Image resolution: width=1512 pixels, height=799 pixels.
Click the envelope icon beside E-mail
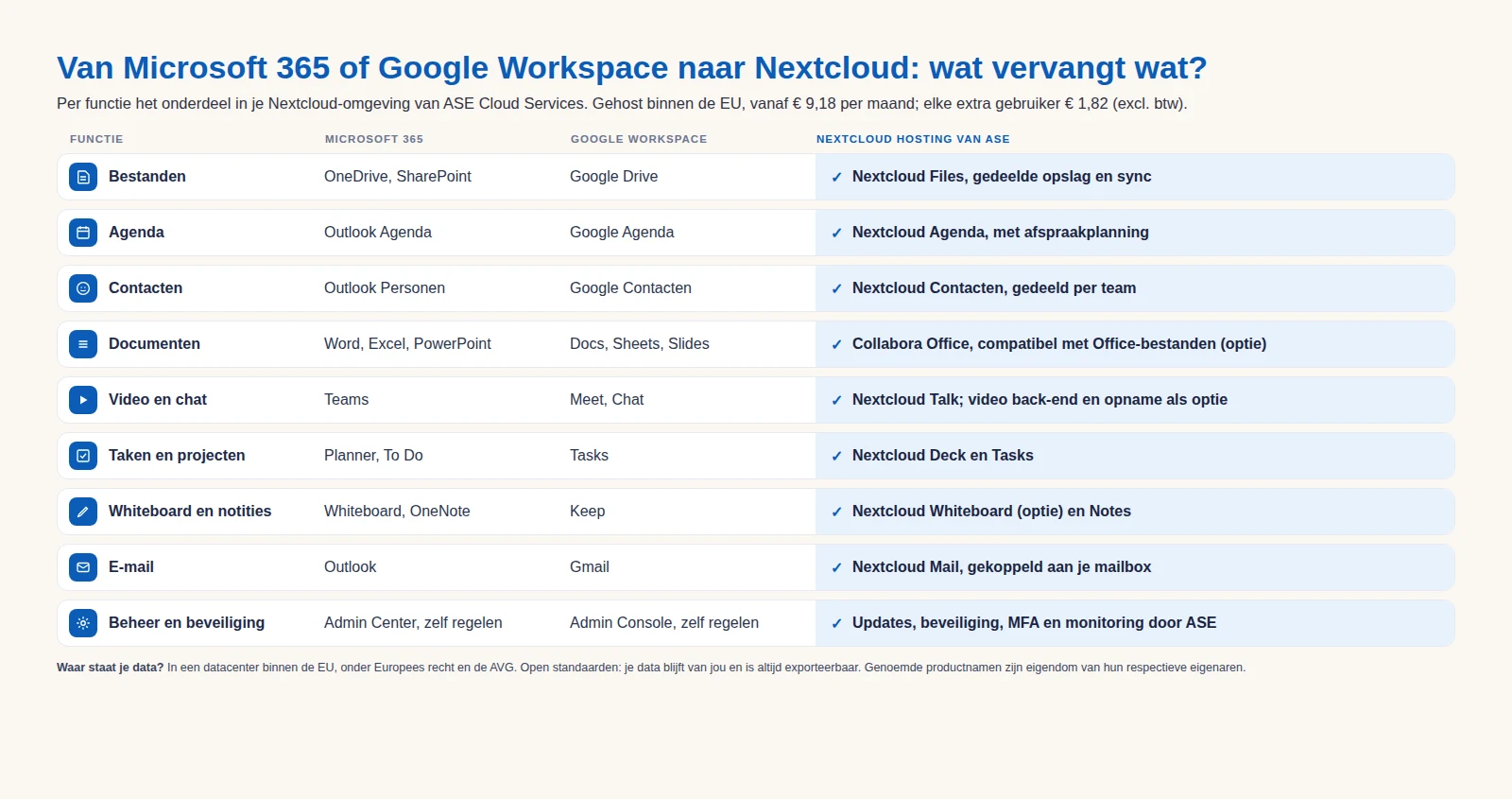point(83,567)
